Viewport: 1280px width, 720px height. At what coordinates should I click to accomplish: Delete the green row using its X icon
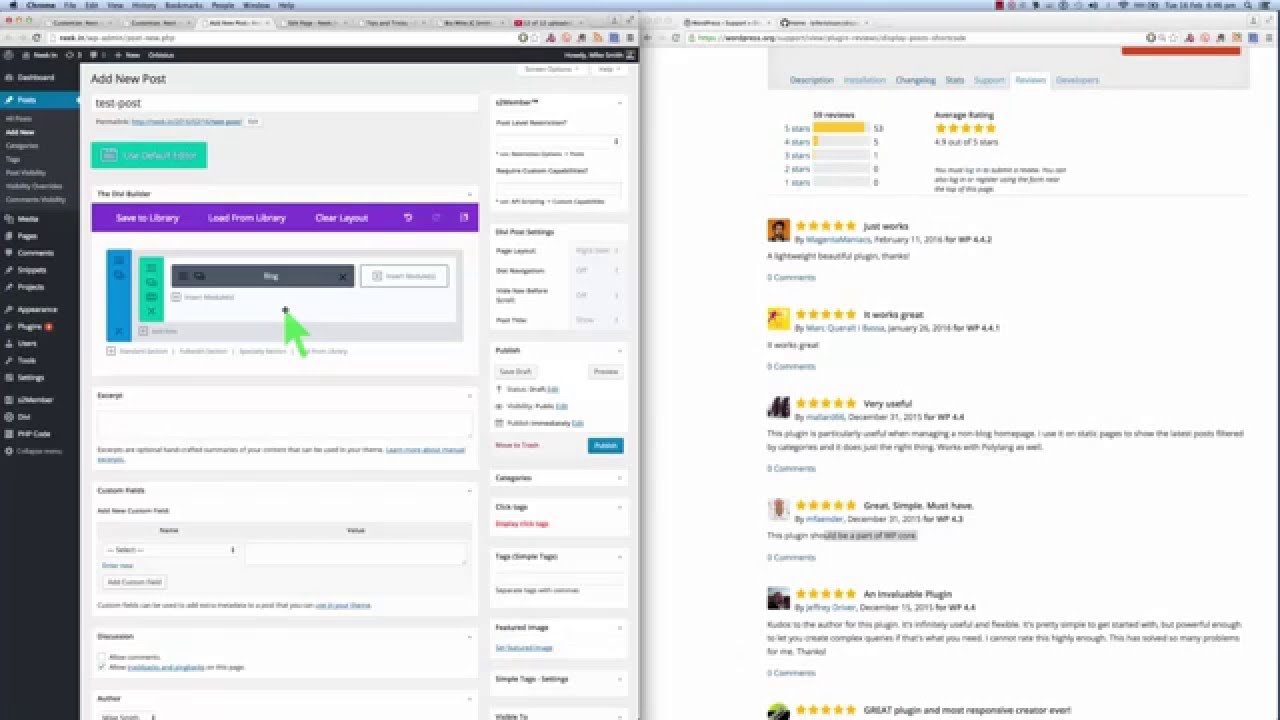(152, 311)
